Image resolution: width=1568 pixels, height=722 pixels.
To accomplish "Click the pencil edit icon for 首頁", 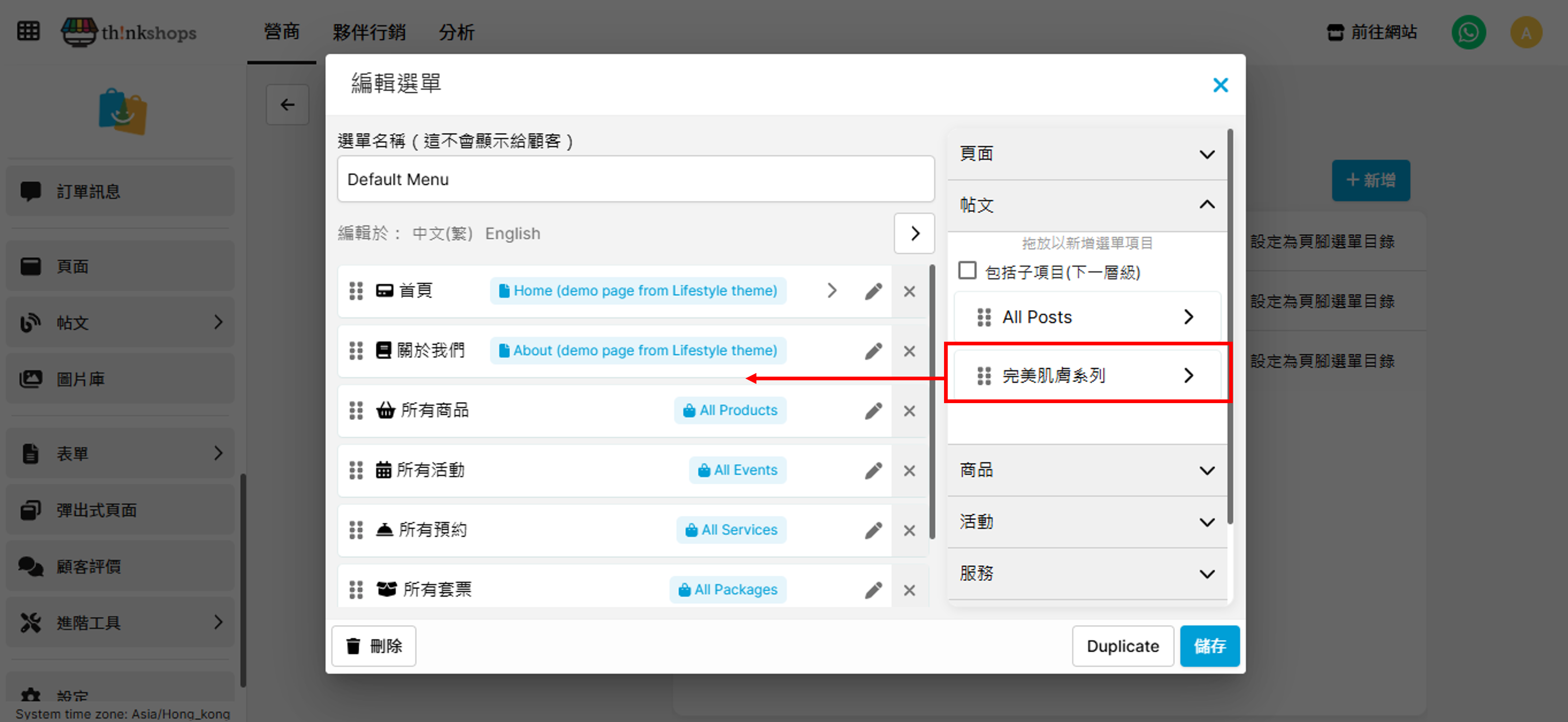I will click(x=873, y=292).
